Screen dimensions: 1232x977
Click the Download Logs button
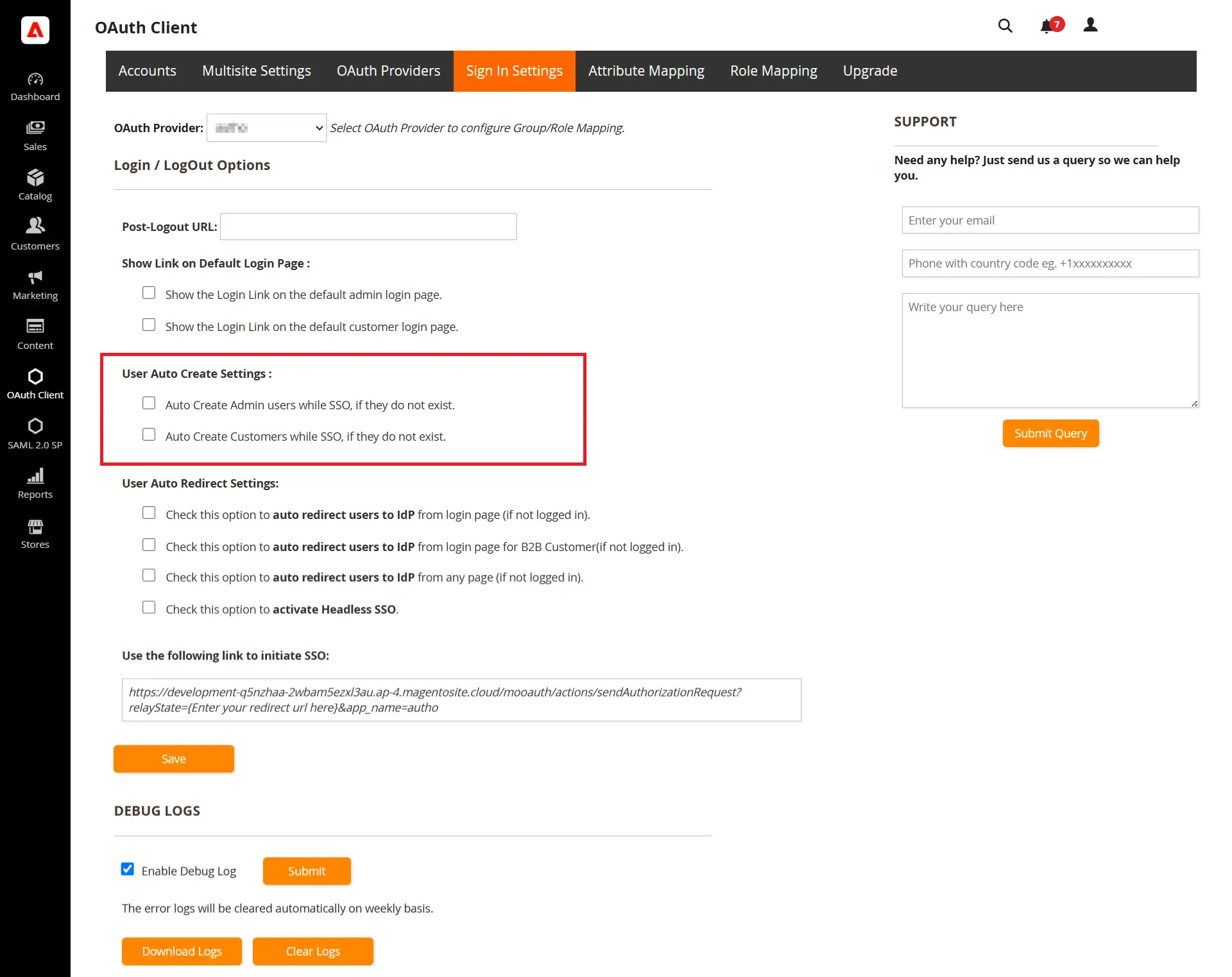coord(182,951)
